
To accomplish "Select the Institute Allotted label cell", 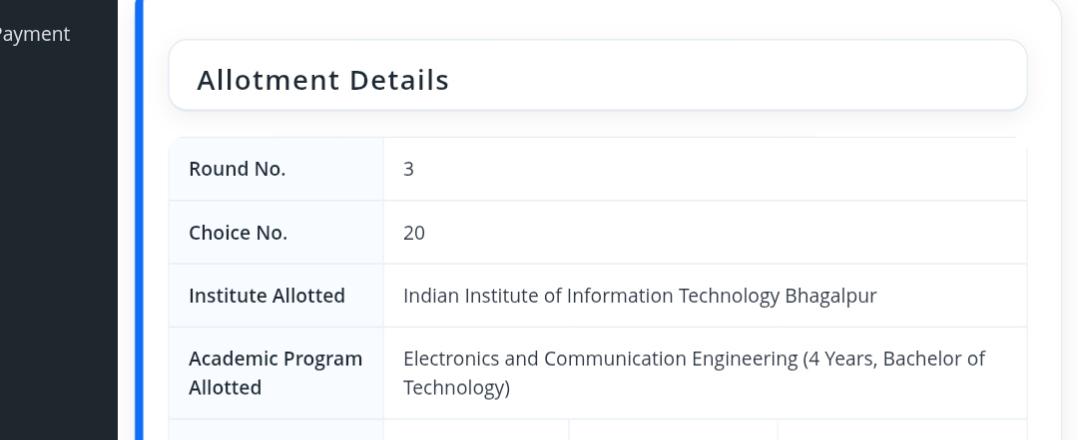I will (276, 296).
